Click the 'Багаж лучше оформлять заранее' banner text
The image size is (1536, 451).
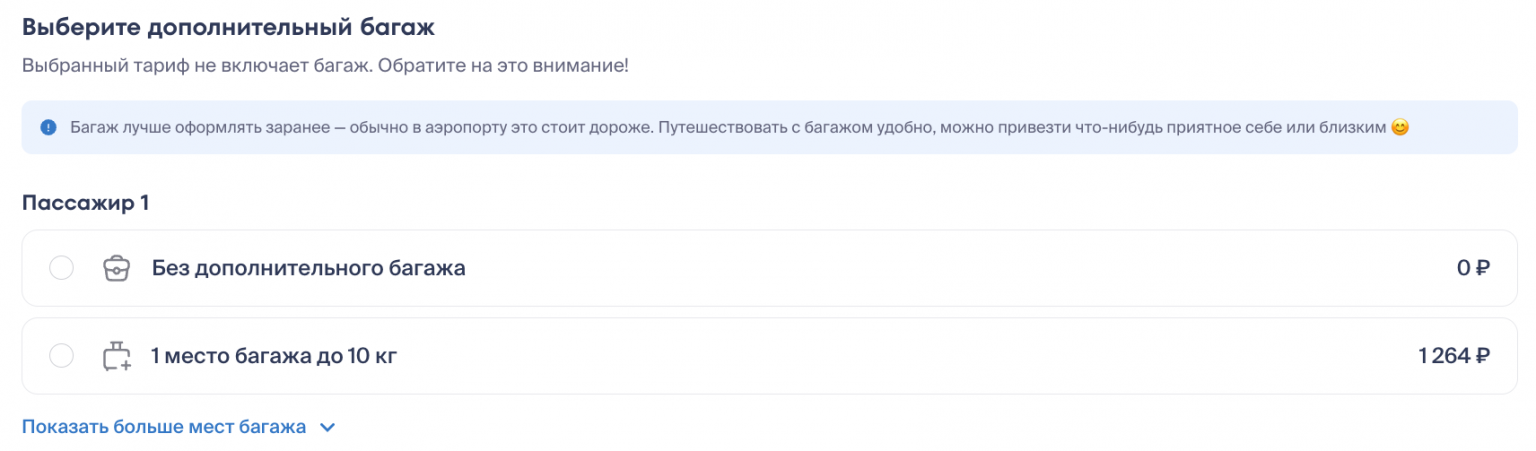point(700,128)
